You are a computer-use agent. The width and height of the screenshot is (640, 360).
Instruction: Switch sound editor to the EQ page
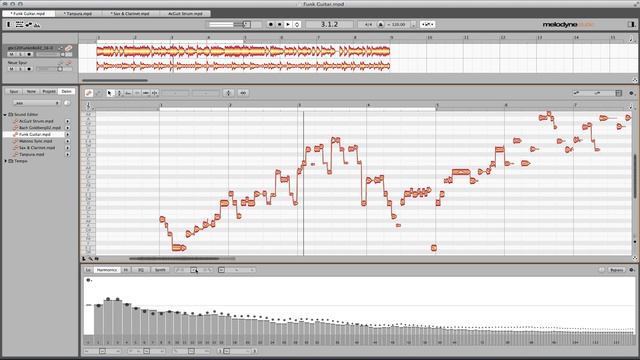(141, 270)
